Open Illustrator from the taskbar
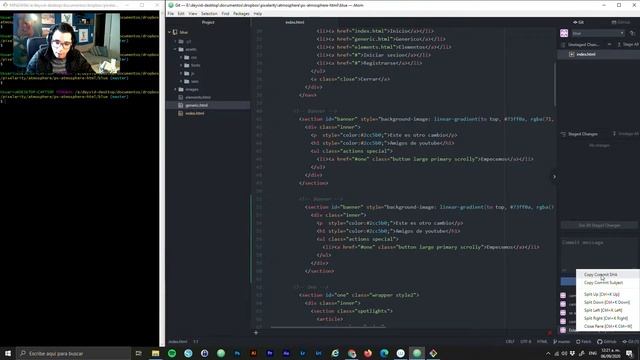This screenshot has width=640, height=360. 253,353
